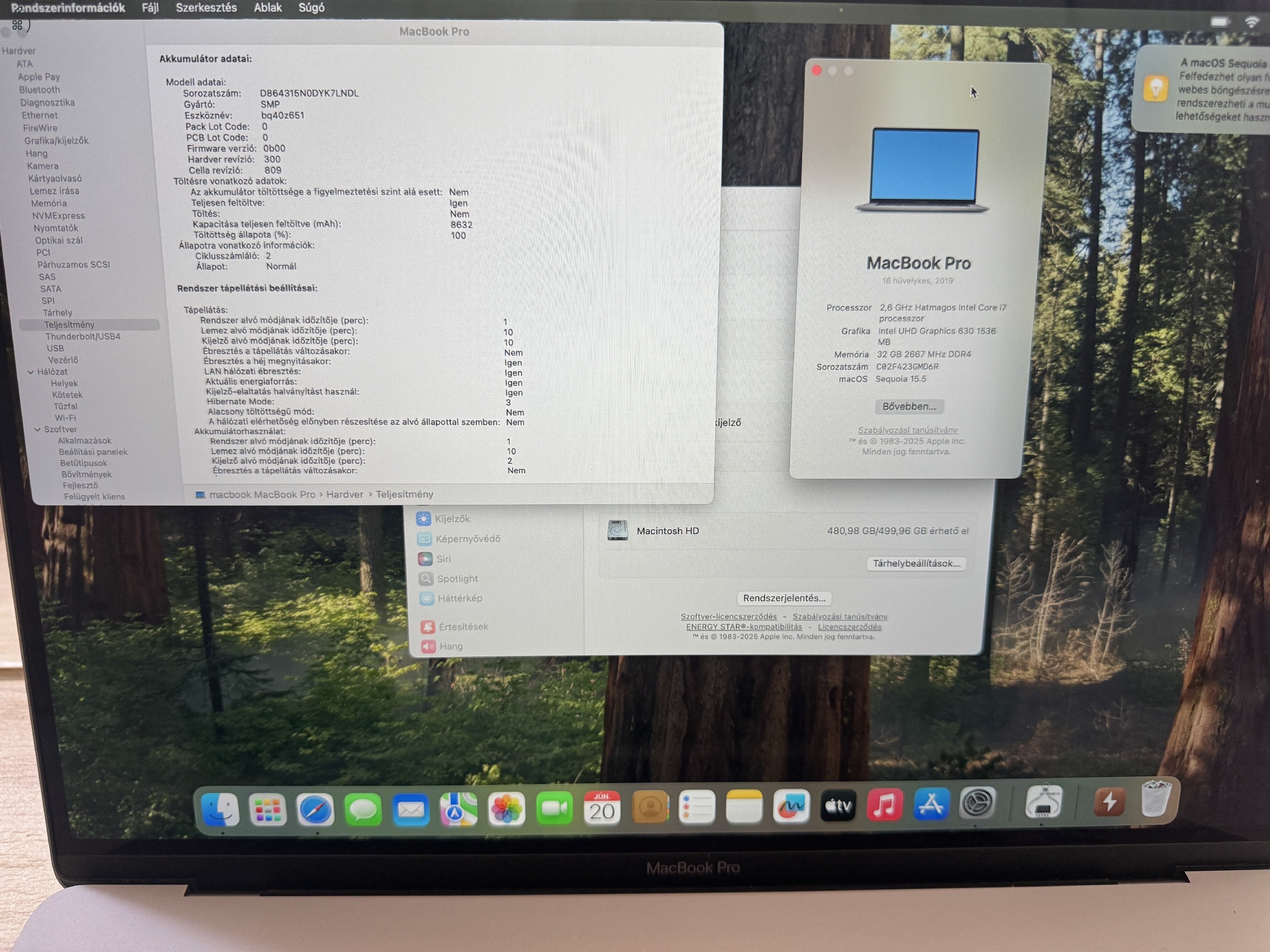
Task: Collapse the Hálózat section
Action: pyautogui.click(x=30, y=372)
